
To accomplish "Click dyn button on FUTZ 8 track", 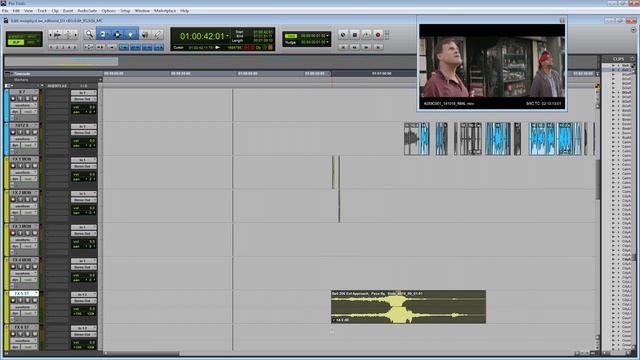I will coord(15,145).
